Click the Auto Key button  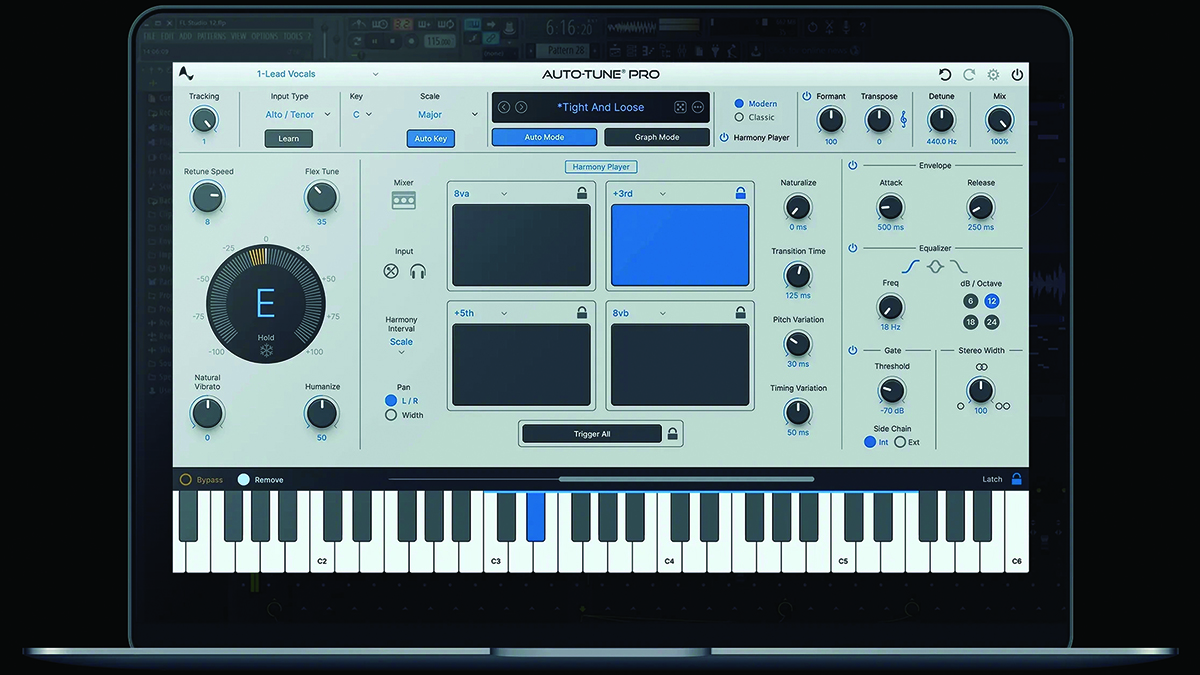(x=431, y=139)
